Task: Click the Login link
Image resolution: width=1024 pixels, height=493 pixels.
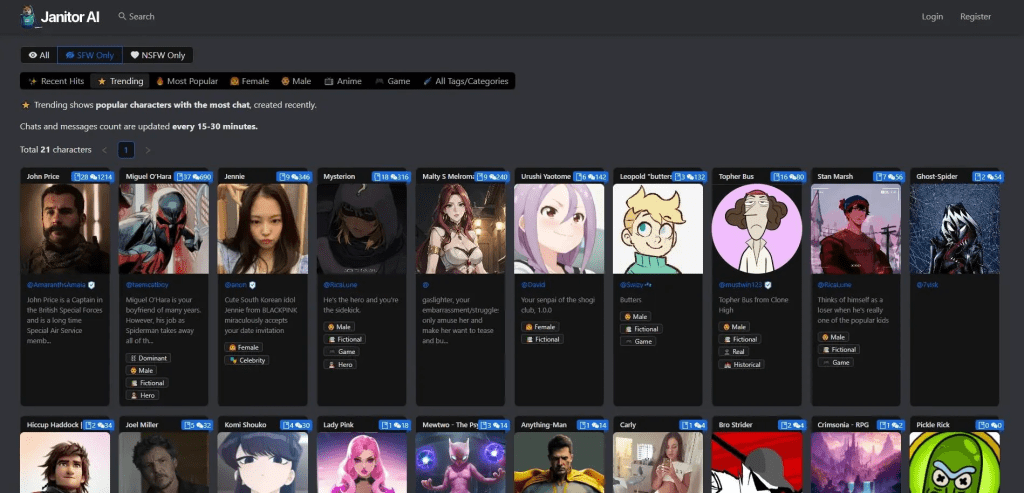Action: tap(932, 17)
